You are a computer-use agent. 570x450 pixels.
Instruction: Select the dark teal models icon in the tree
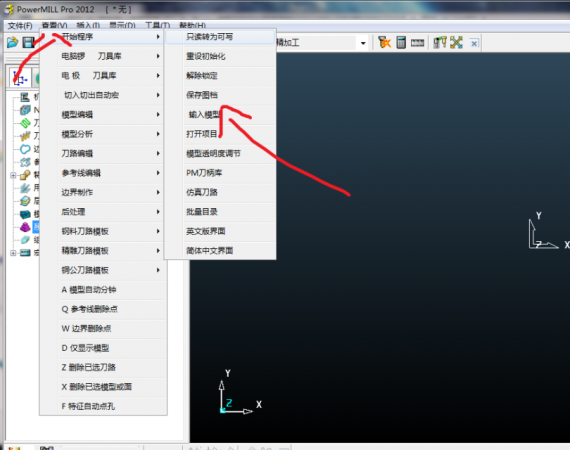(25, 214)
